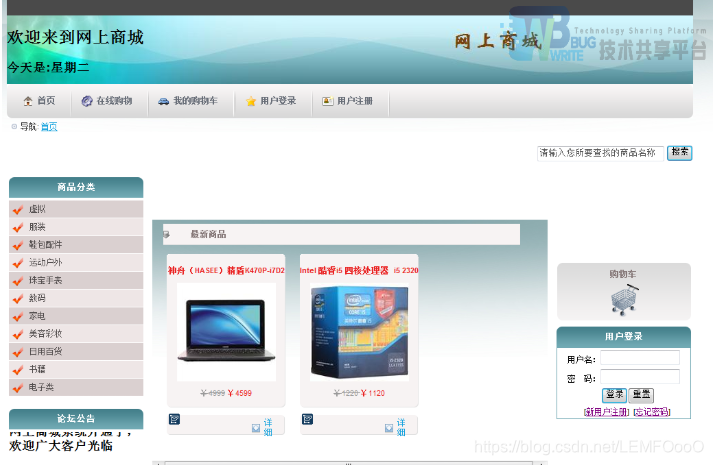Click the checkmark icon beside 虚拟
Viewport: 713px width, 465px height.
pyautogui.click(x=18, y=210)
